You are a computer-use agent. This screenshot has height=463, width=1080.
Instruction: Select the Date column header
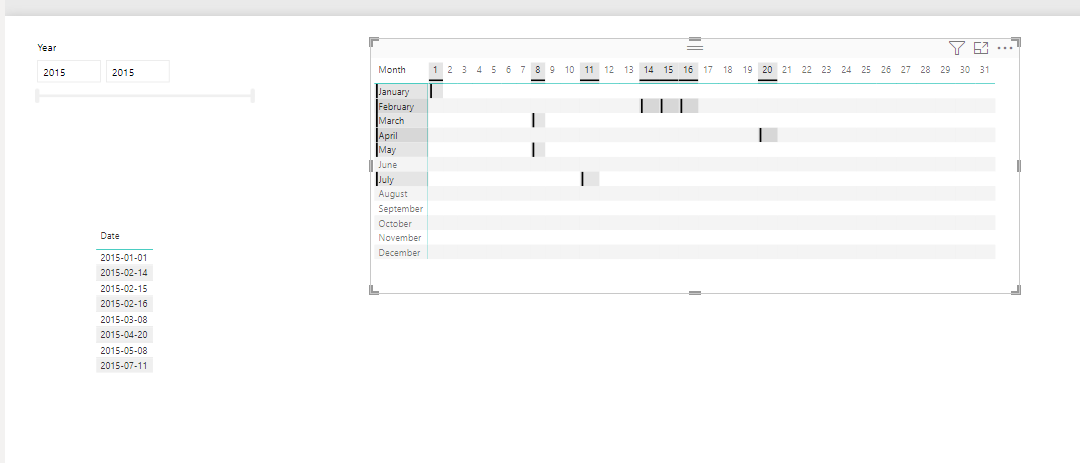(x=110, y=236)
